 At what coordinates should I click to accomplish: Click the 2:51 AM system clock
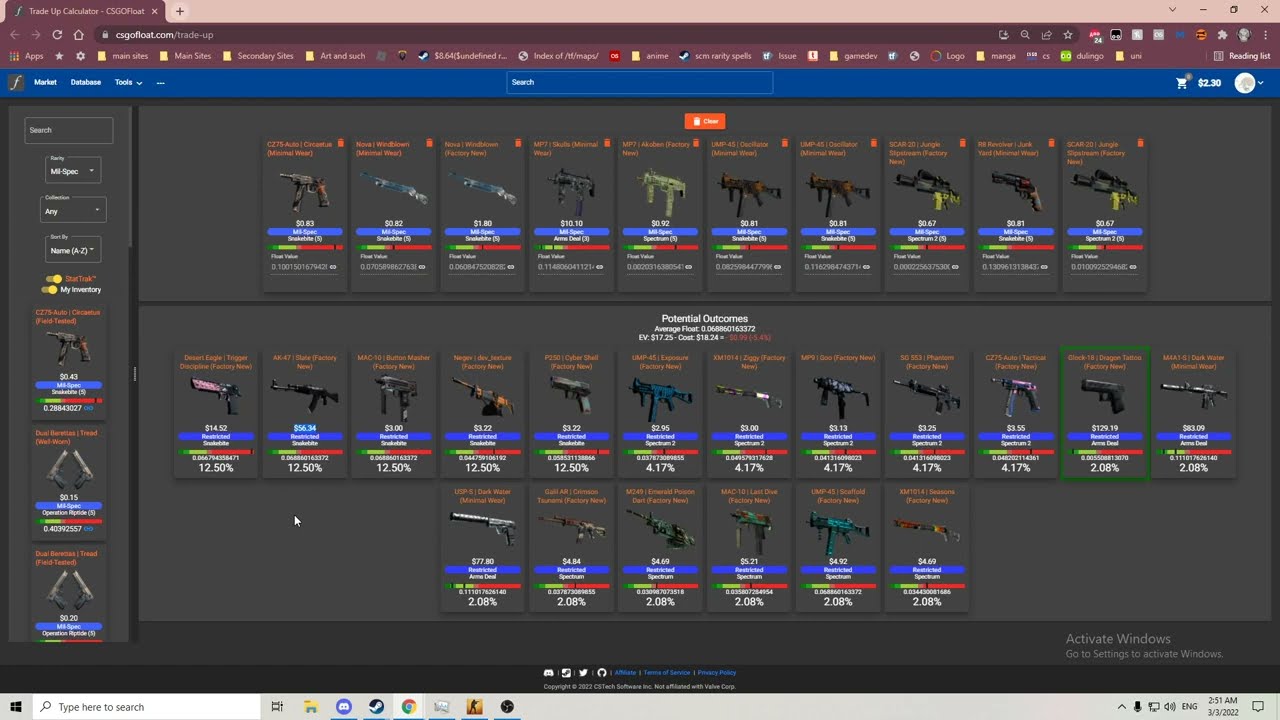[x=1223, y=701]
